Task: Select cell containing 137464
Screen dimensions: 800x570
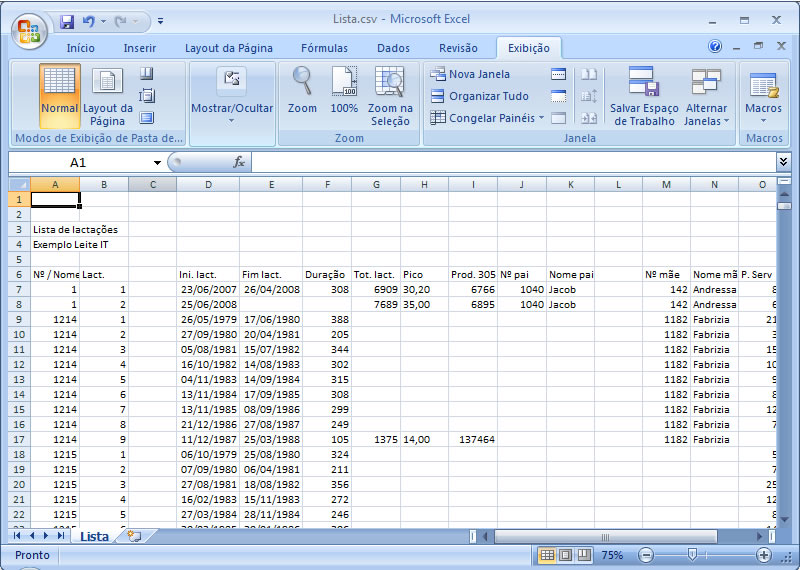Action: [473, 439]
